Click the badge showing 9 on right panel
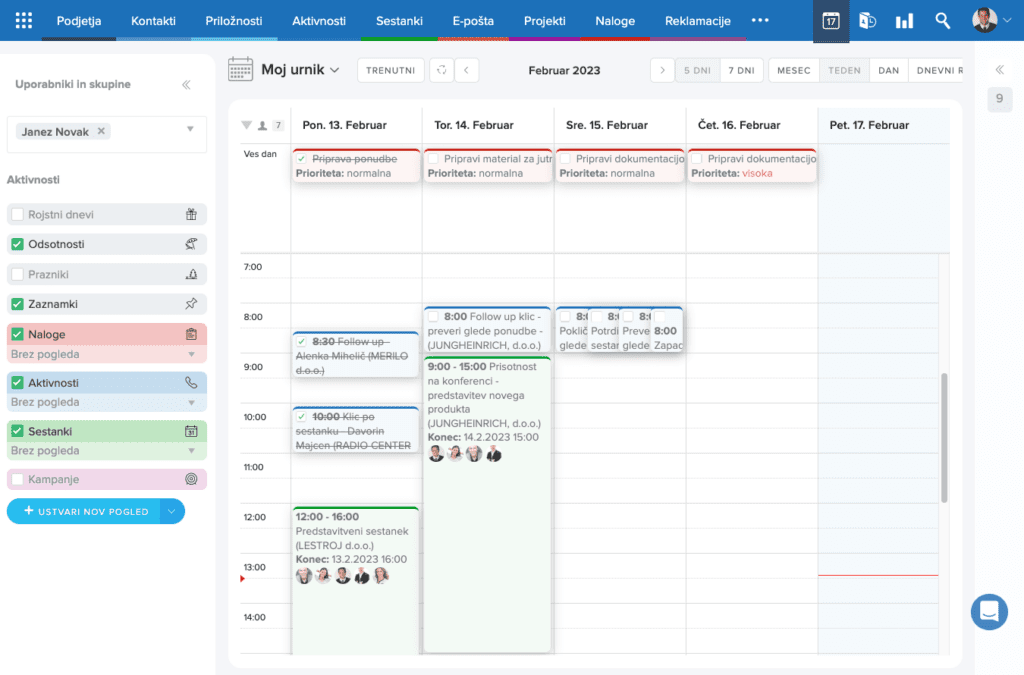 click(999, 99)
